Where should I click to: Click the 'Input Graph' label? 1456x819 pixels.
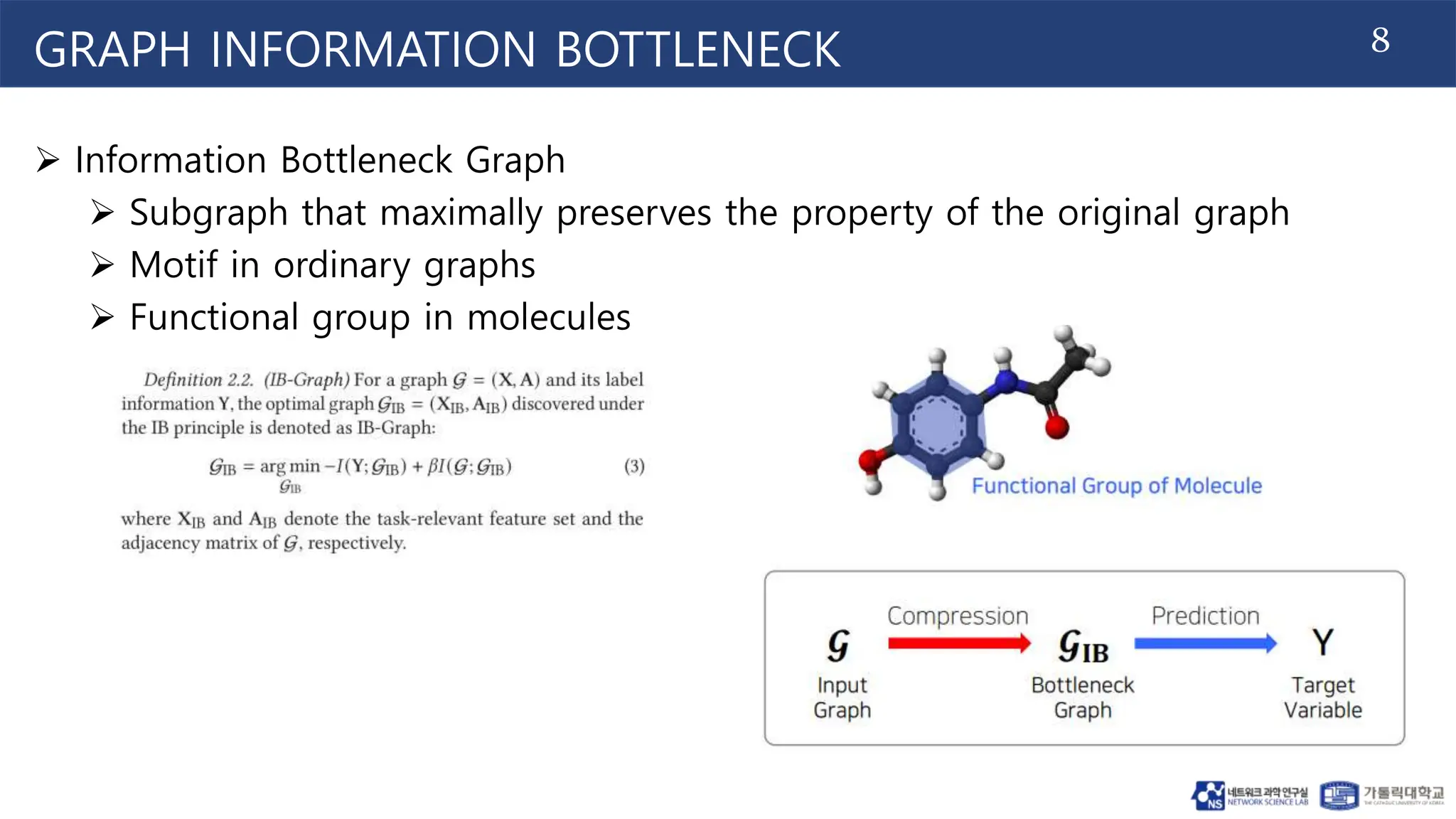tap(842, 697)
